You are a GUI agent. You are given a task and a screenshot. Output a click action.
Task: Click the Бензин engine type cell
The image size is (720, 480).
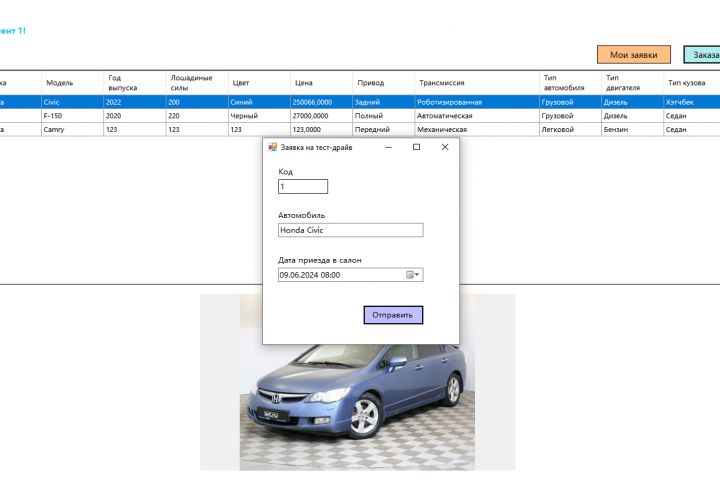tap(633, 130)
